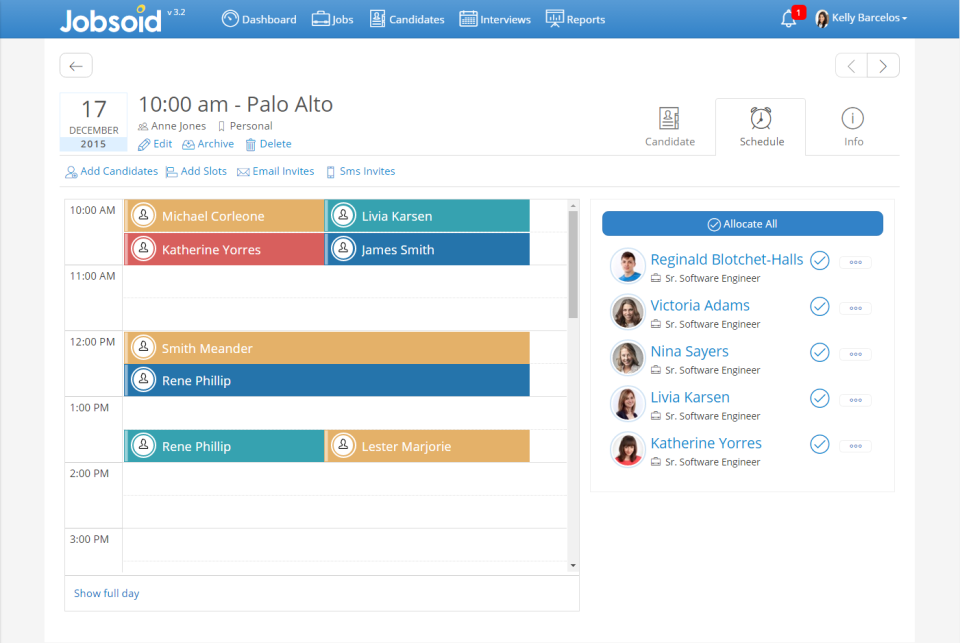Click the person icon on James Smith slot

(343, 249)
